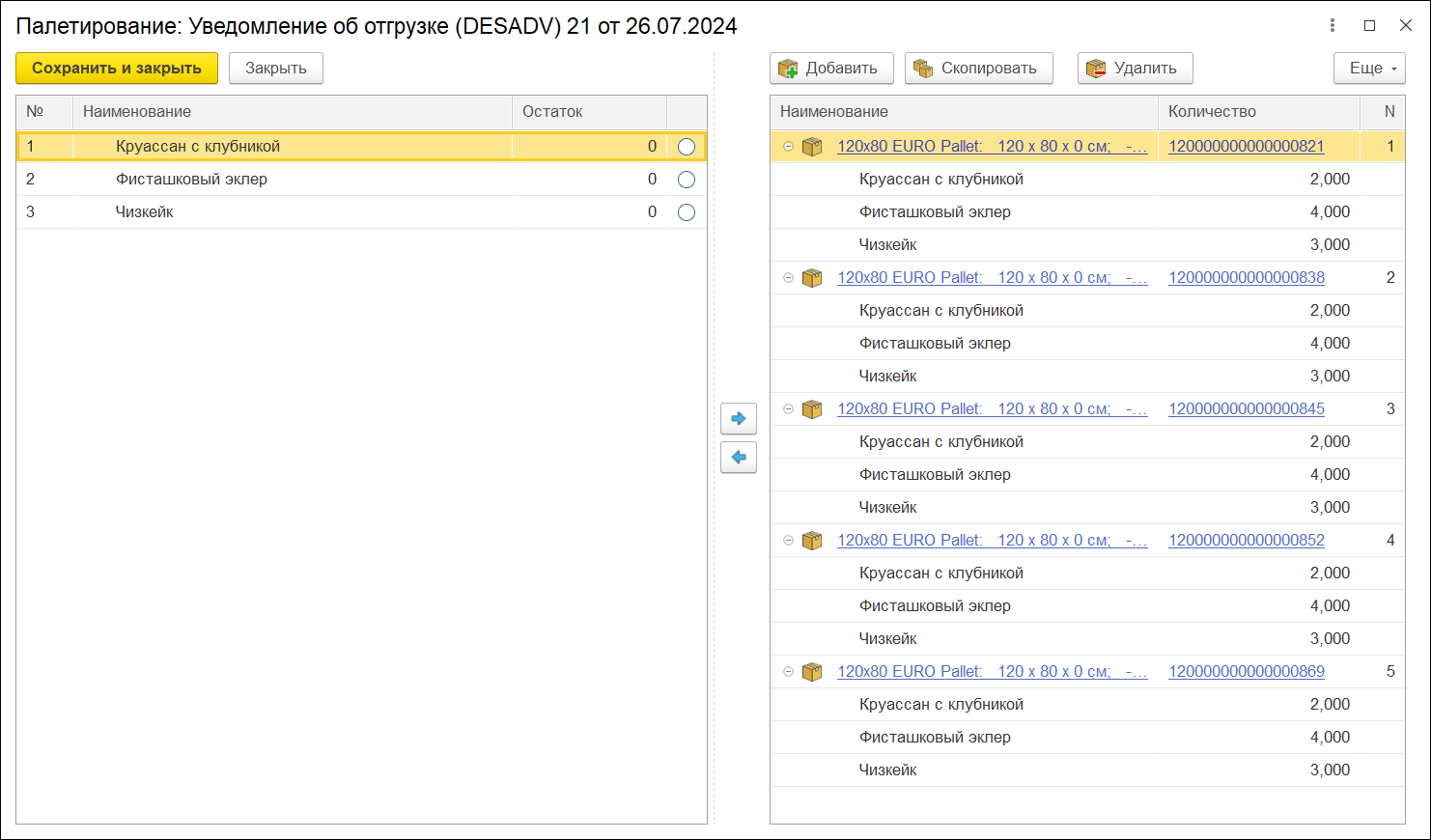Select Чизкейк under pallet 1
The image size is (1431, 840).
click(888, 245)
